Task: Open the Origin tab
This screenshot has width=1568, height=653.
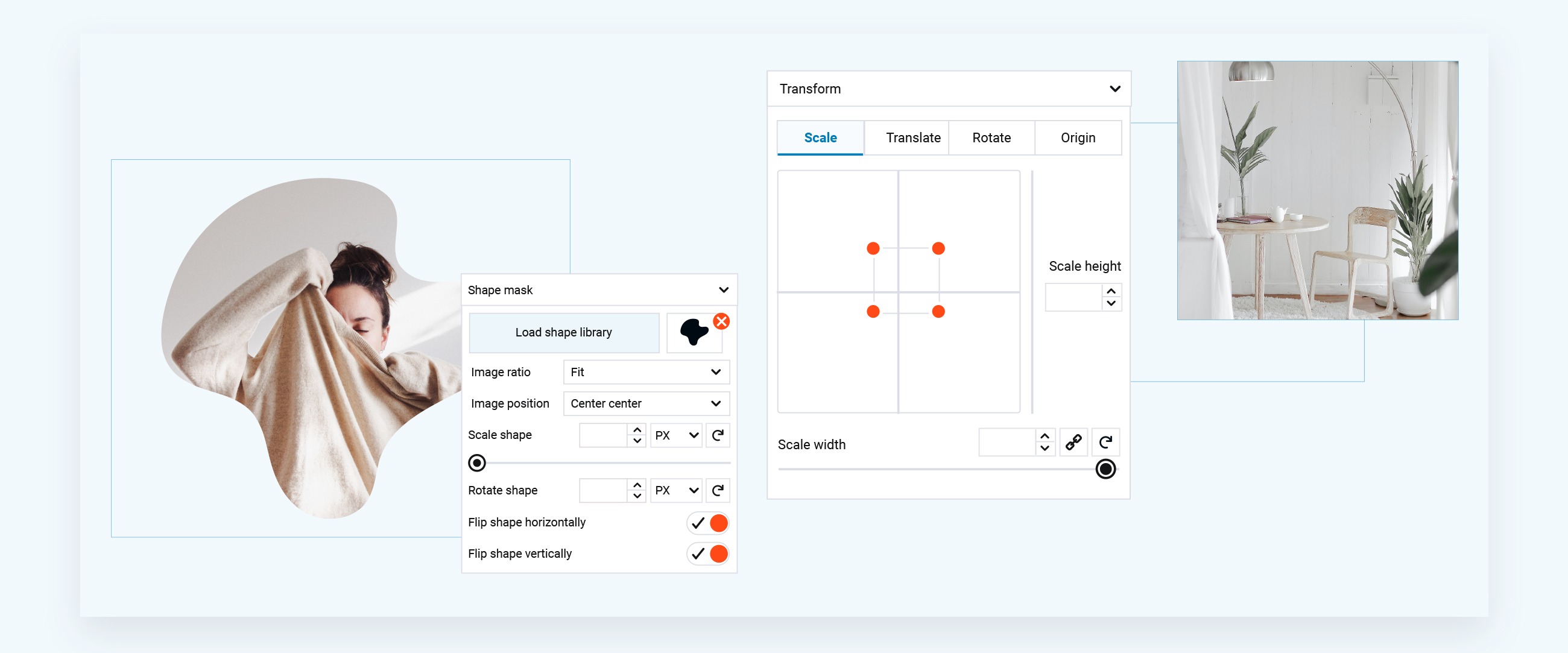Action: pos(1077,138)
